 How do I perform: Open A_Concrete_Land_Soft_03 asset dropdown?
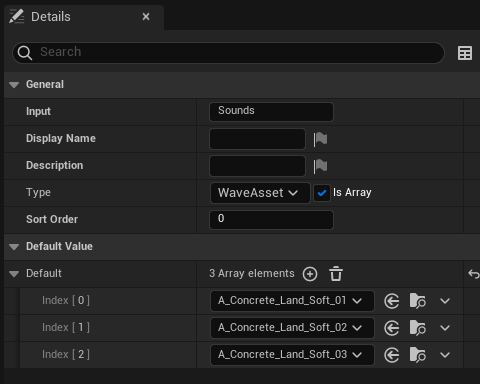pos(292,355)
